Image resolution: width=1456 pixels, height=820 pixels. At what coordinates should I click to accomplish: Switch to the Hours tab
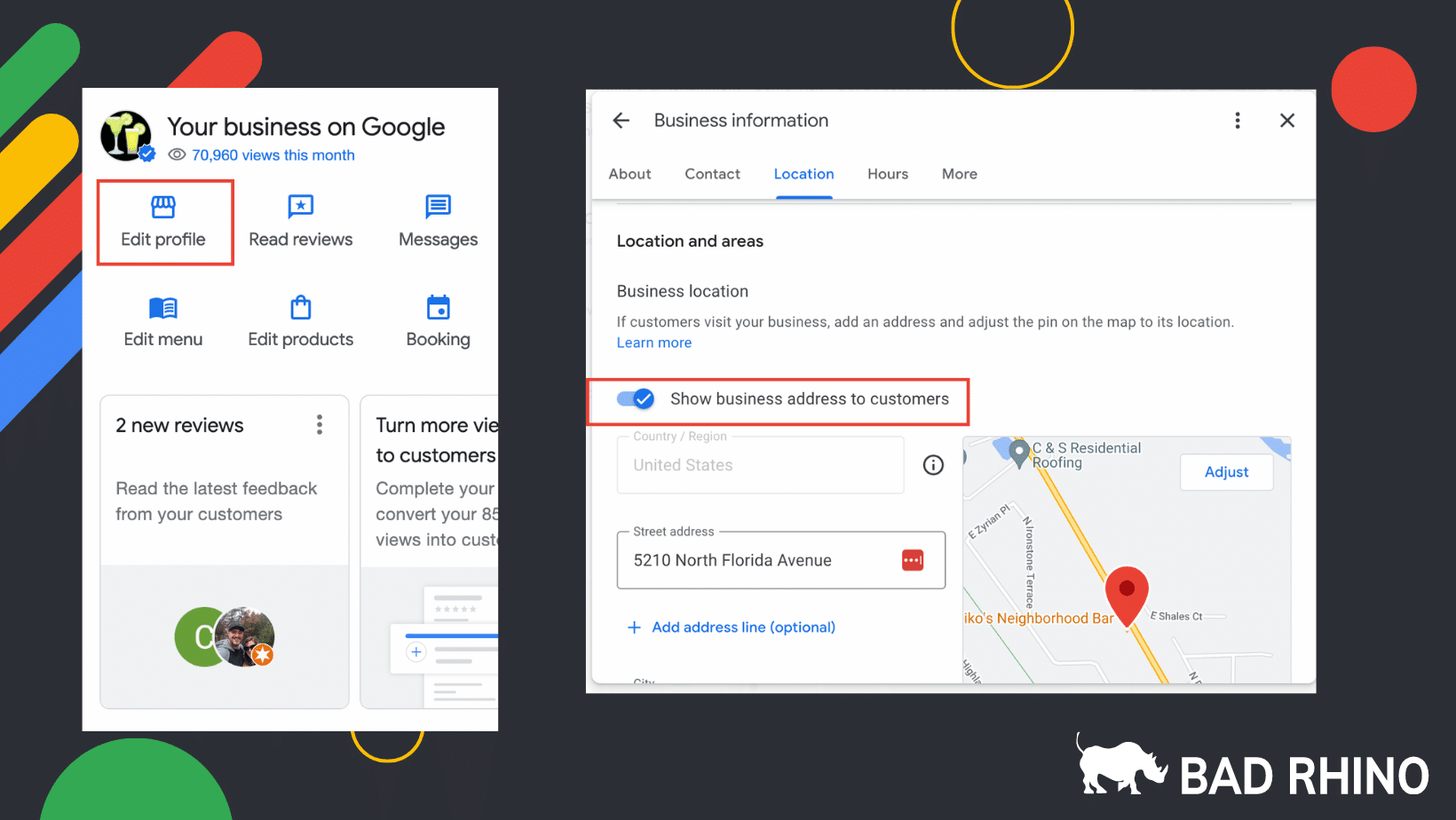coord(888,174)
